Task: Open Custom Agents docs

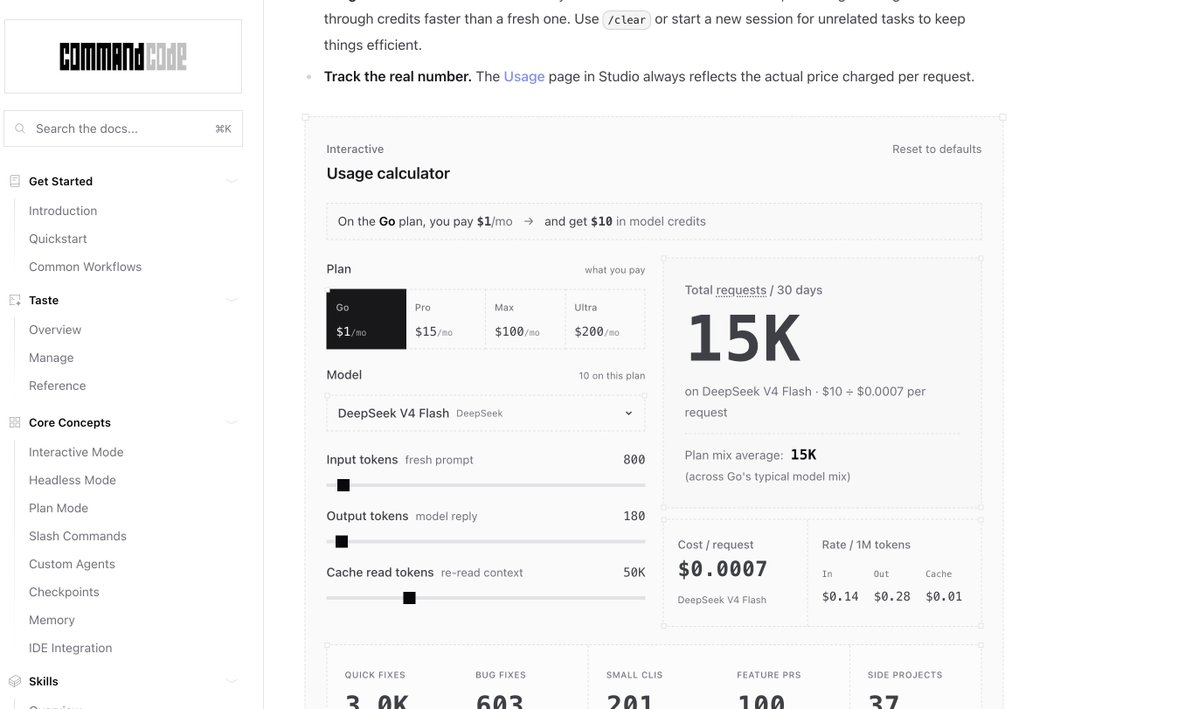Action: tap(72, 564)
